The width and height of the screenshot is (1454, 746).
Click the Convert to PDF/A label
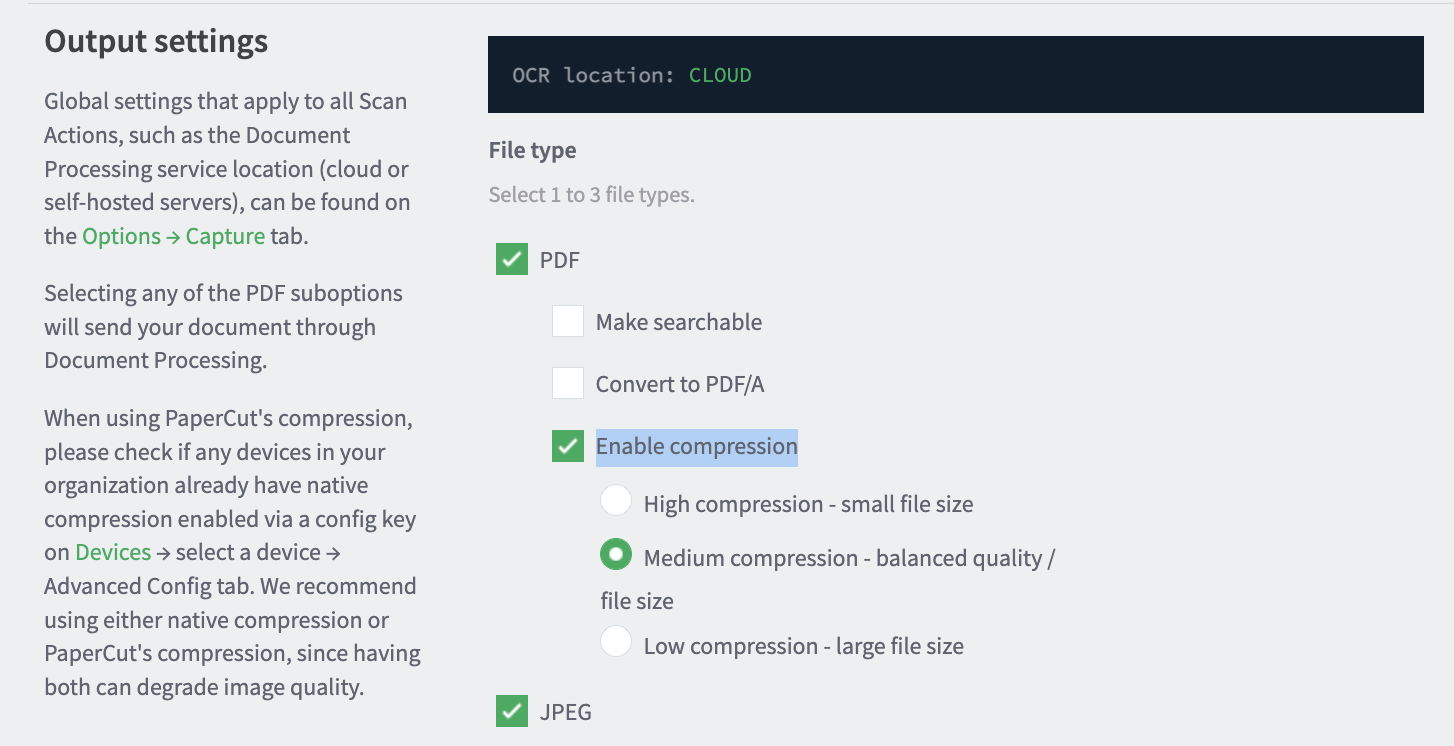(680, 384)
